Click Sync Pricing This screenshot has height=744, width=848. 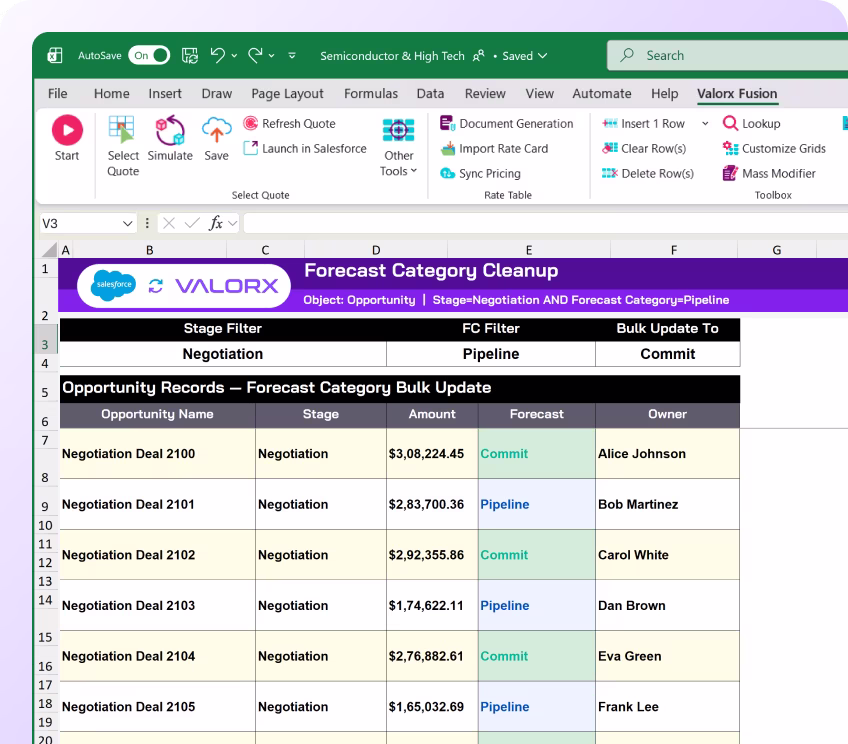(480, 173)
